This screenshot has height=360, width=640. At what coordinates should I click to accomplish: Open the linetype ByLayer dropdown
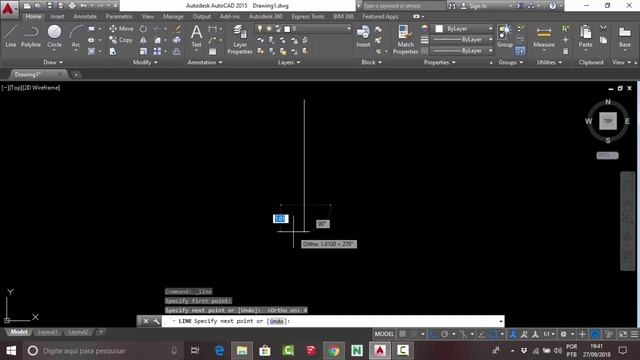[x=462, y=51]
